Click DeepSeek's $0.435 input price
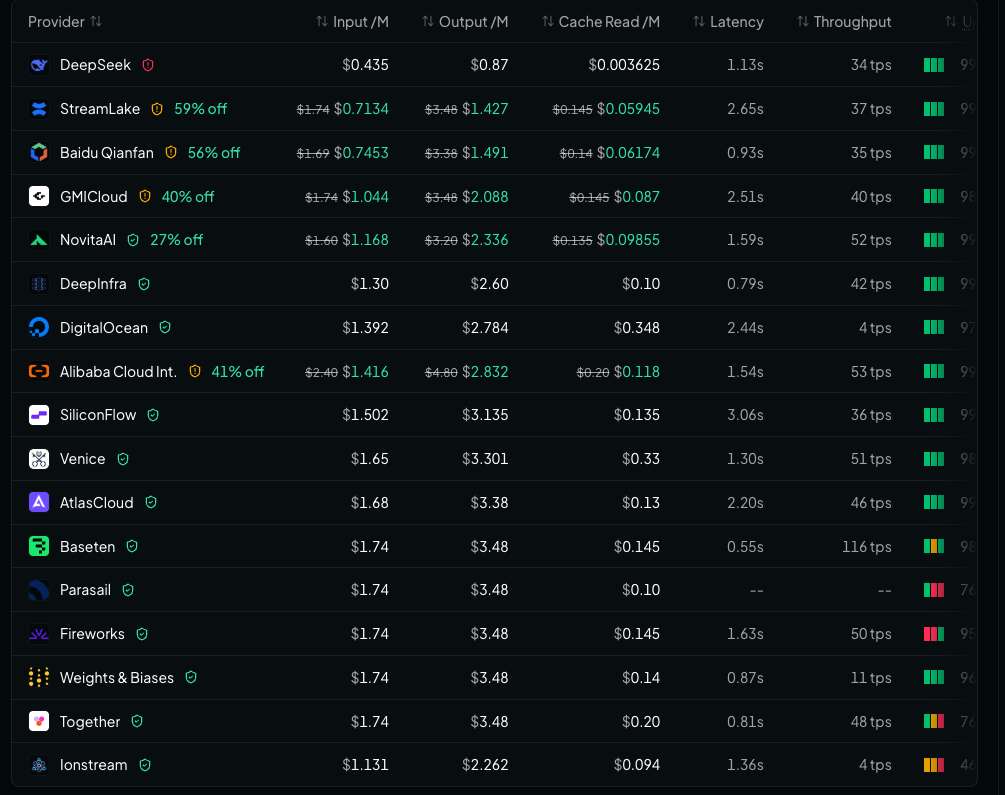 click(365, 65)
